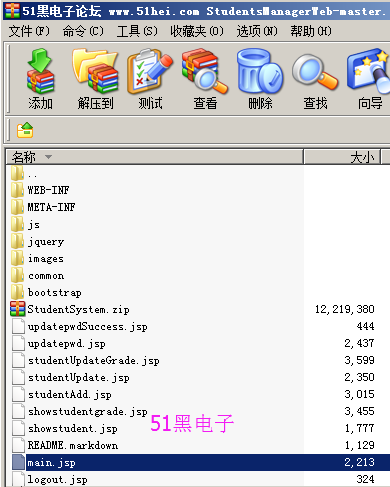Select the bootstrap folder icon
The image size is (390, 487).
17,292
